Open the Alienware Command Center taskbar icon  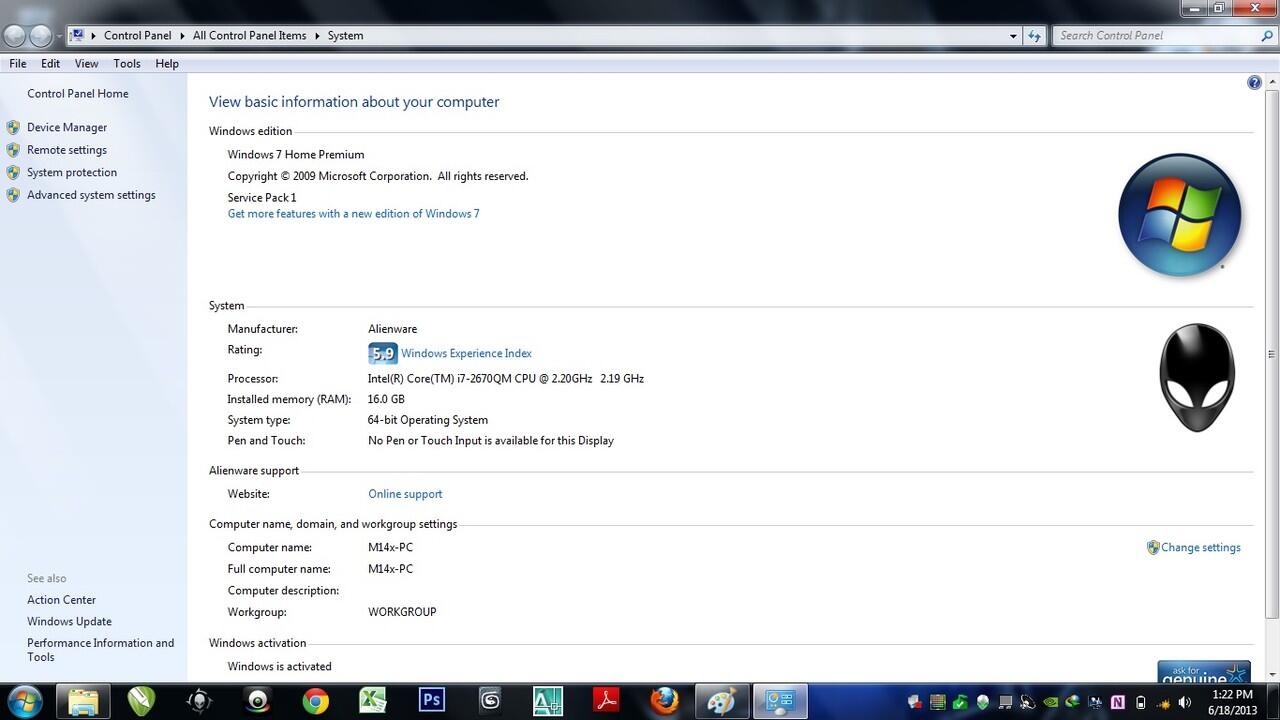click(199, 700)
